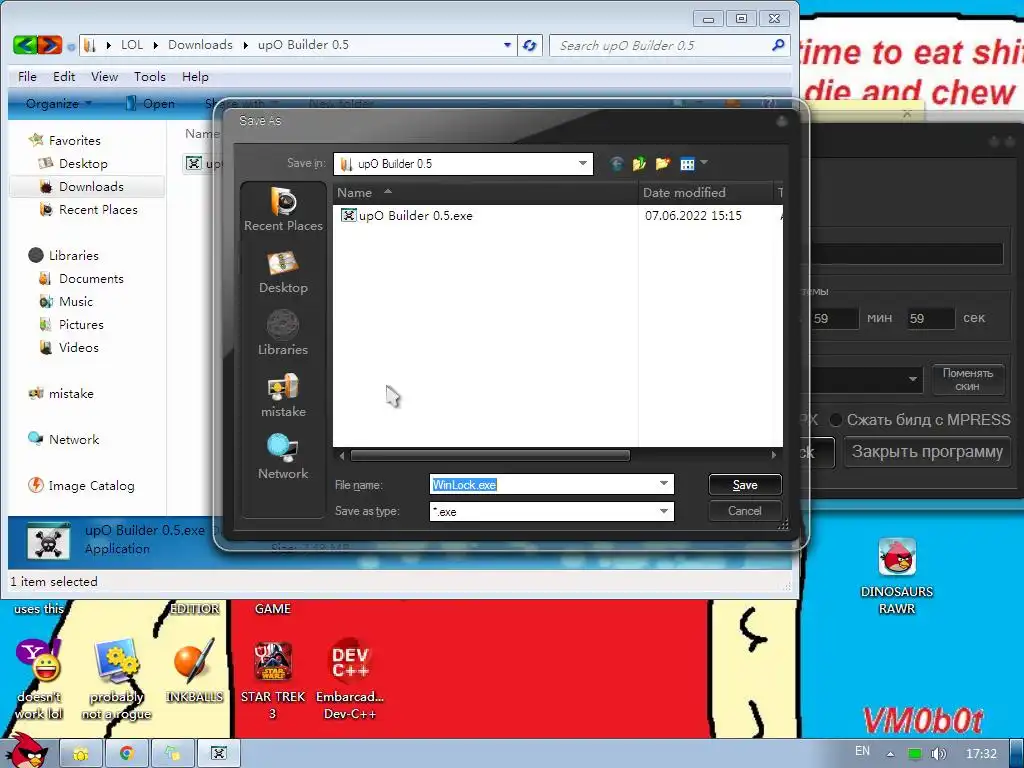Click the Angry Birds Start button
This screenshot has height=768, width=1024.
(25, 752)
